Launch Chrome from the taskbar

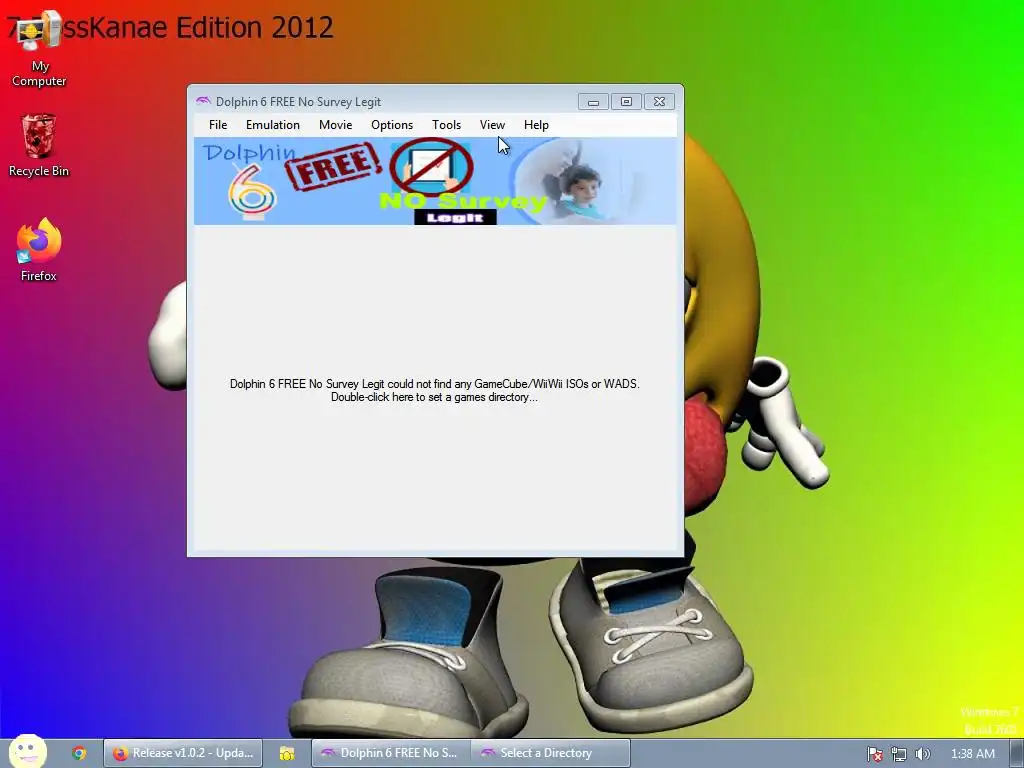point(79,753)
